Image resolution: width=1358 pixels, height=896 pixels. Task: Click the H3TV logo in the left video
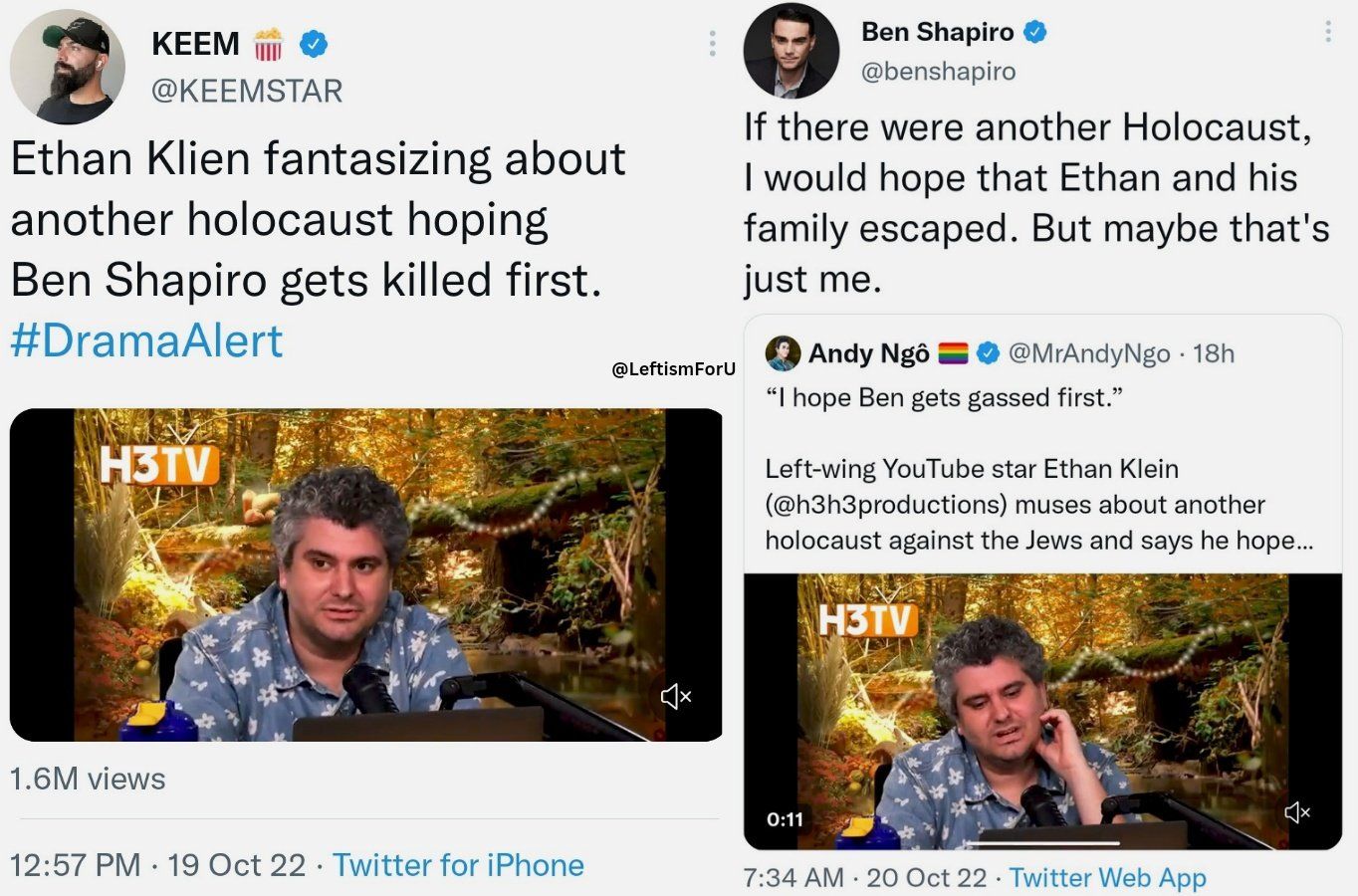(159, 464)
